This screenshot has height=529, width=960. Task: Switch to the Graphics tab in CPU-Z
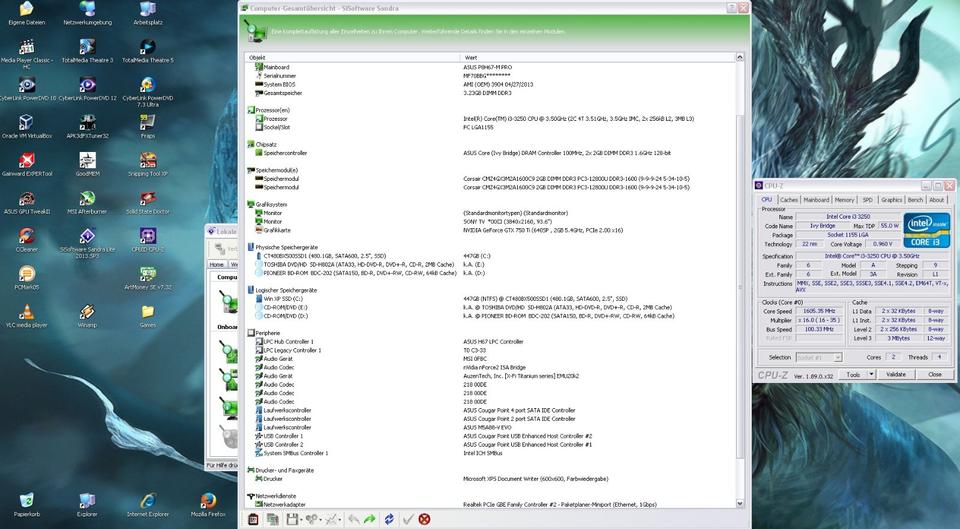coord(891,200)
